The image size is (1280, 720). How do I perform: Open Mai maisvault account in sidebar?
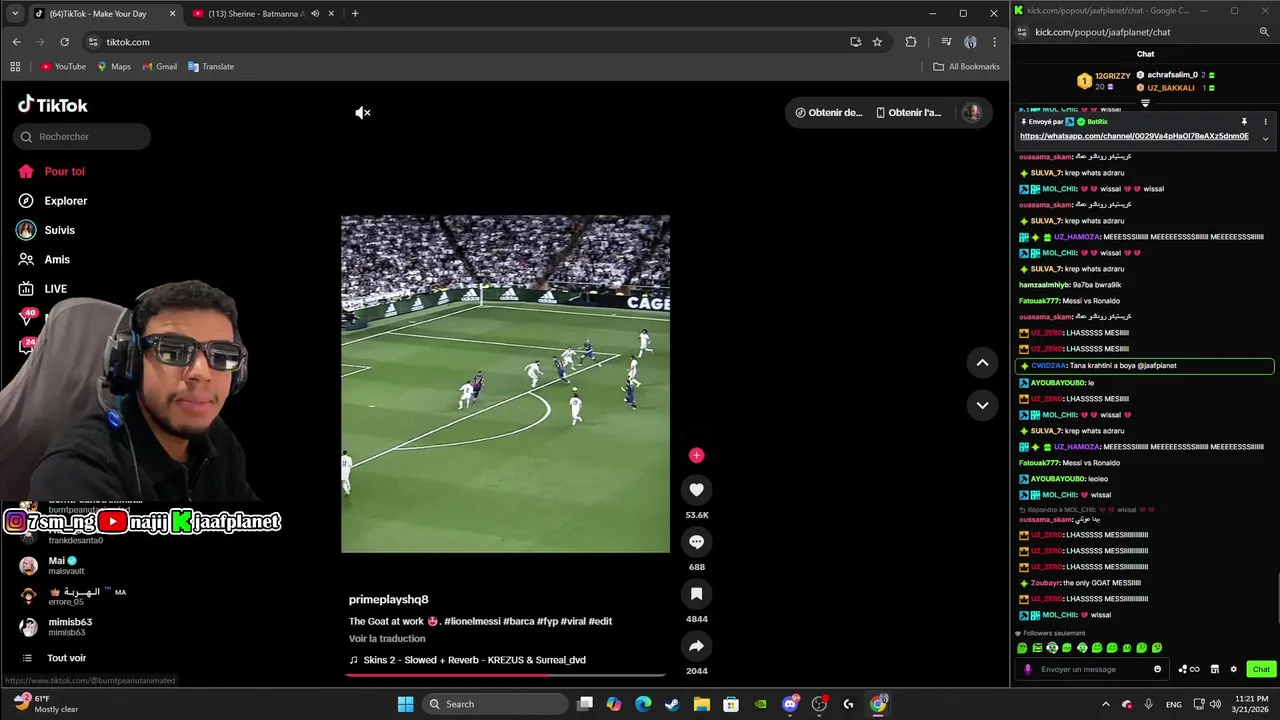pyautogui.click(x=66, y=565)
